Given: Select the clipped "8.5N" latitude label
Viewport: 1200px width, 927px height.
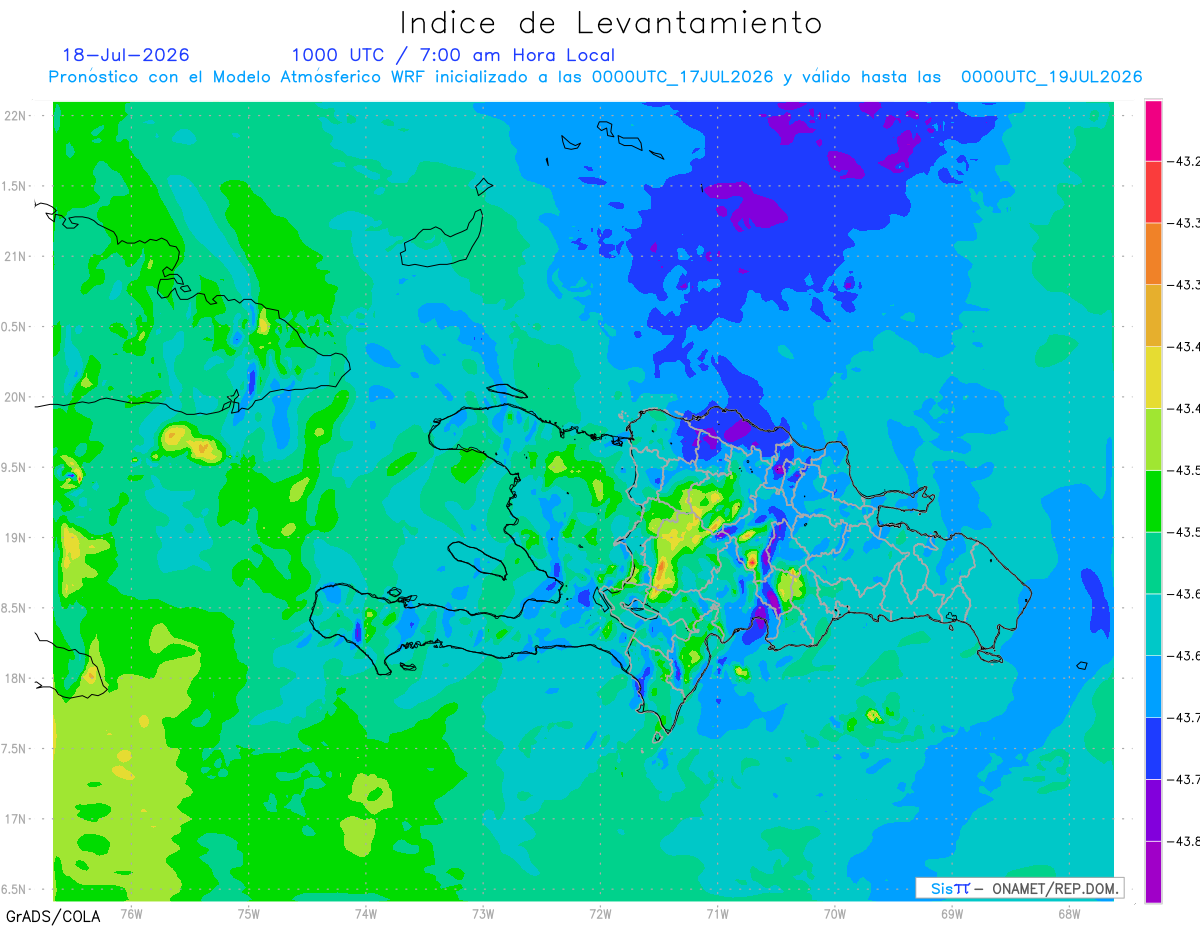Looking at the screenshot, I should (15, 608).
